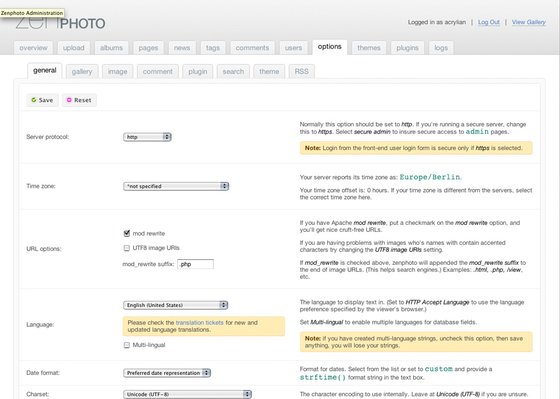Viewport: 560px width, 399px height.
Task: Click the 'Date format:' label
Action: (x=43, y=373)
